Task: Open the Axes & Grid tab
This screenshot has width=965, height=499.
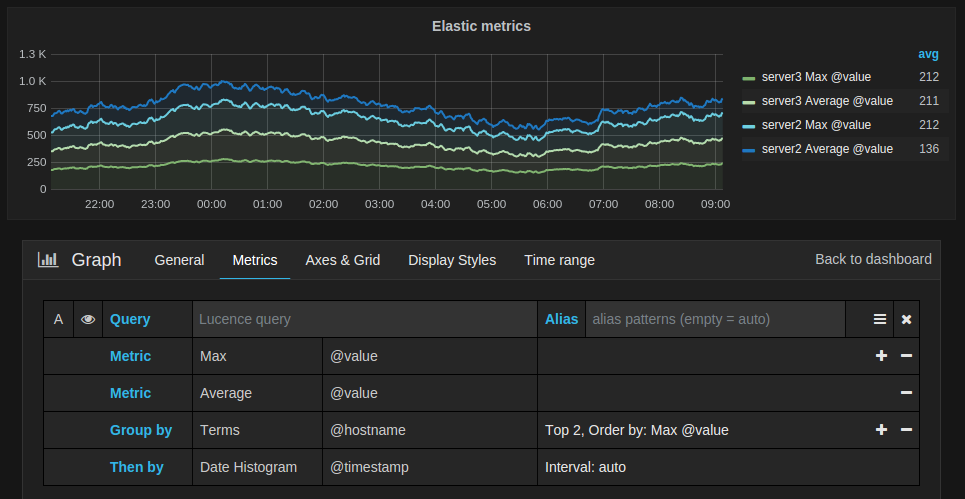Action: [x=342, y=260]
